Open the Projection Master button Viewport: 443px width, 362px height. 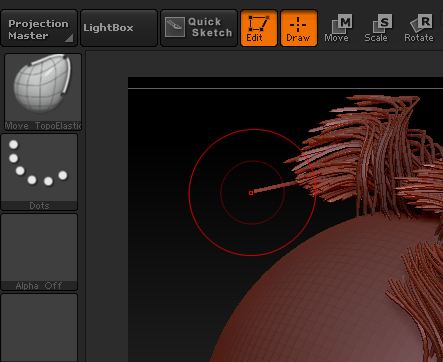39,28
